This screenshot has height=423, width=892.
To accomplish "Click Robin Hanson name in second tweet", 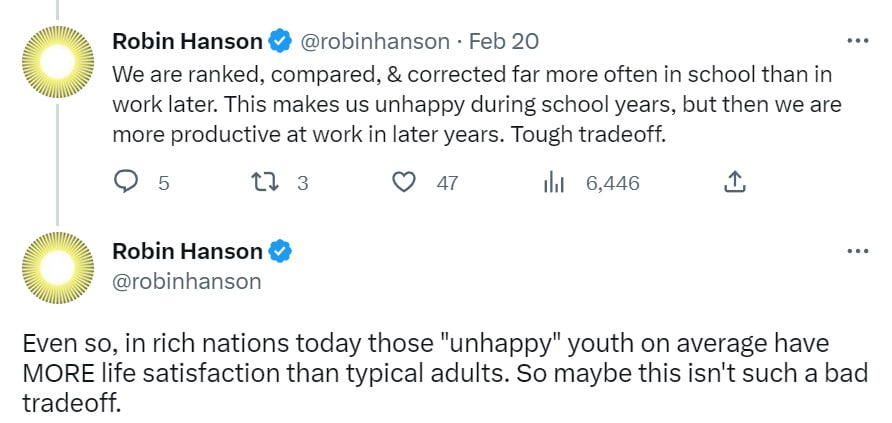I will click(x=188, y=251).
